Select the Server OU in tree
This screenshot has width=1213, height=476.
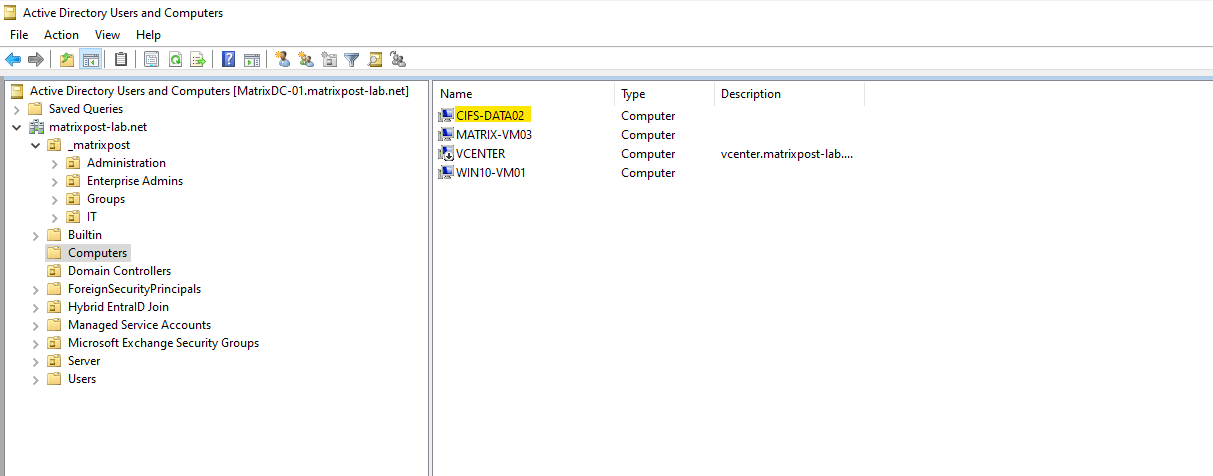pos(84,361)
